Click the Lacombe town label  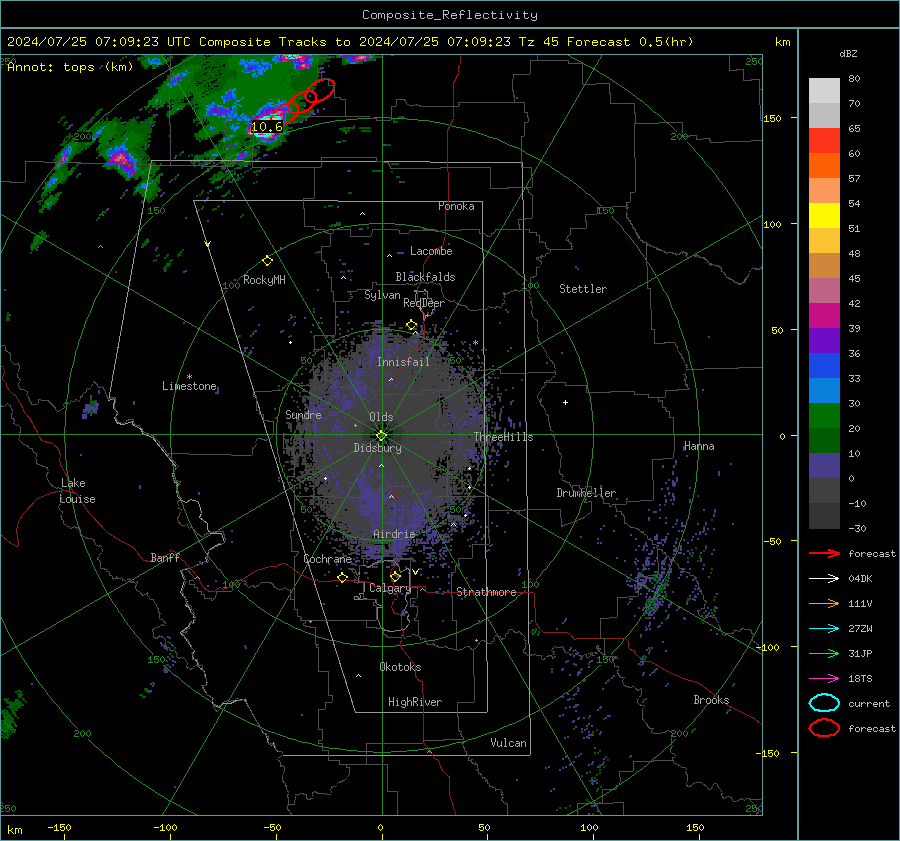point(431,251)
